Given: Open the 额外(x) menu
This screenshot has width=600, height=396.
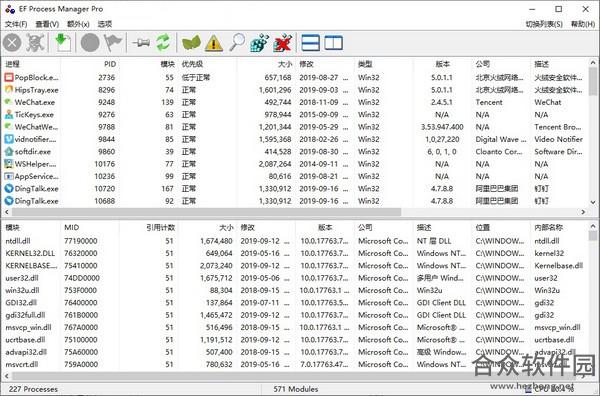Looking at the screenshot, I should [78, 24].
